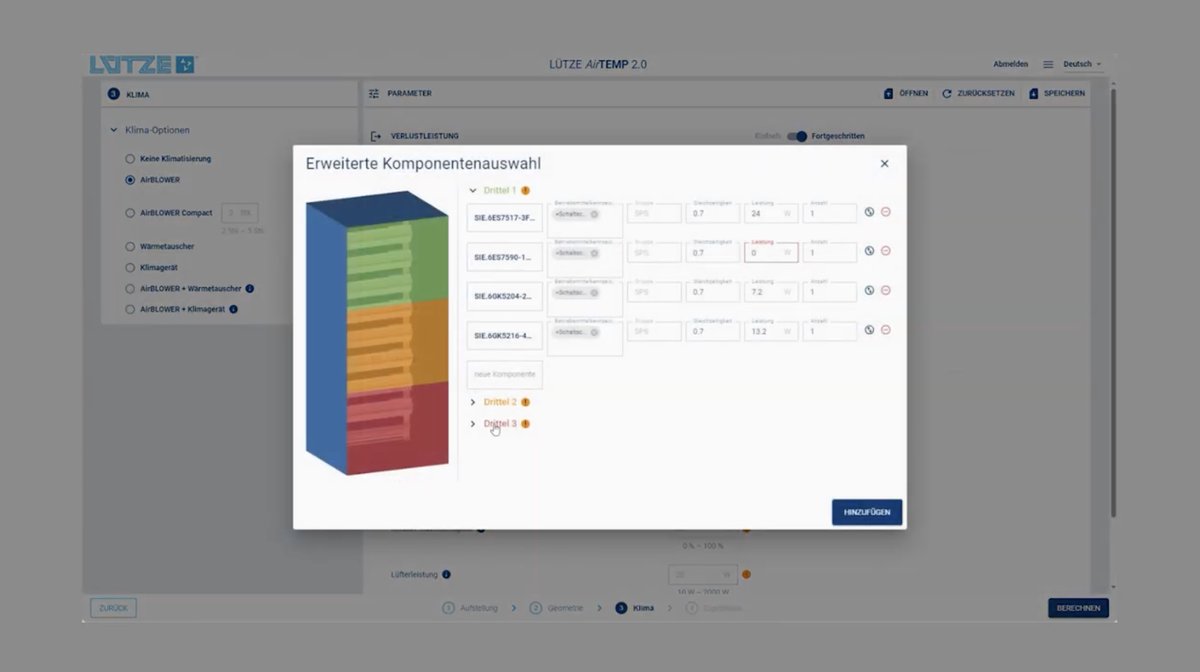Click the info icon next to Lüfterleistung

pos(446,575)
